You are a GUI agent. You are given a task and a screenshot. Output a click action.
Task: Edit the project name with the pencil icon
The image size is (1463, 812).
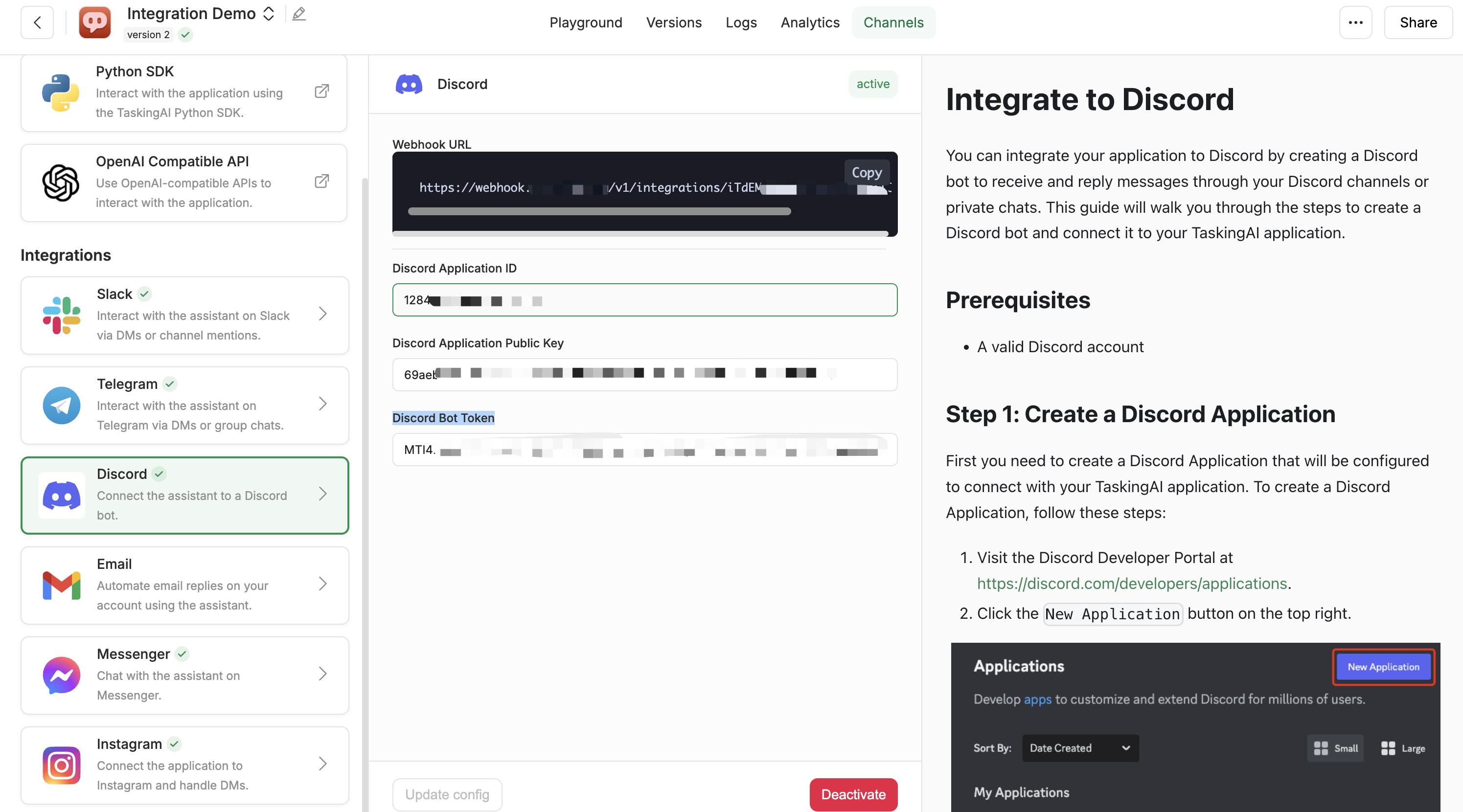(299, 14)
